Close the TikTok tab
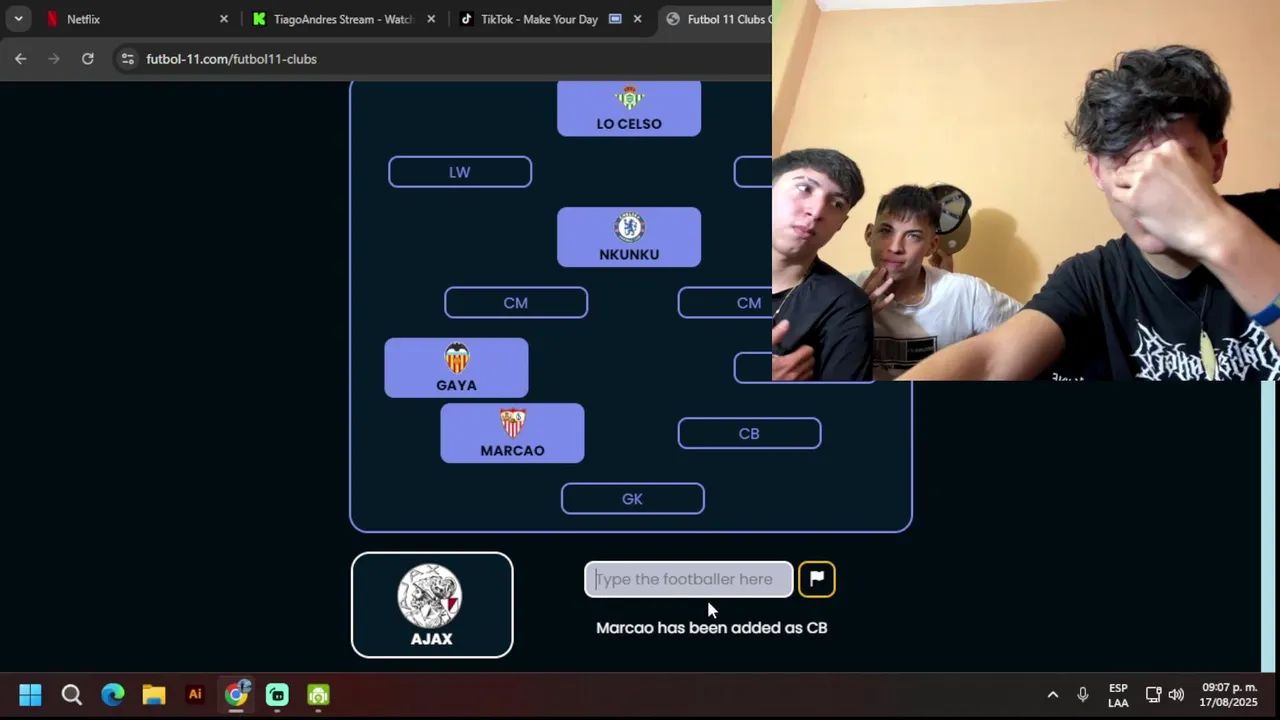 [637, 19]
